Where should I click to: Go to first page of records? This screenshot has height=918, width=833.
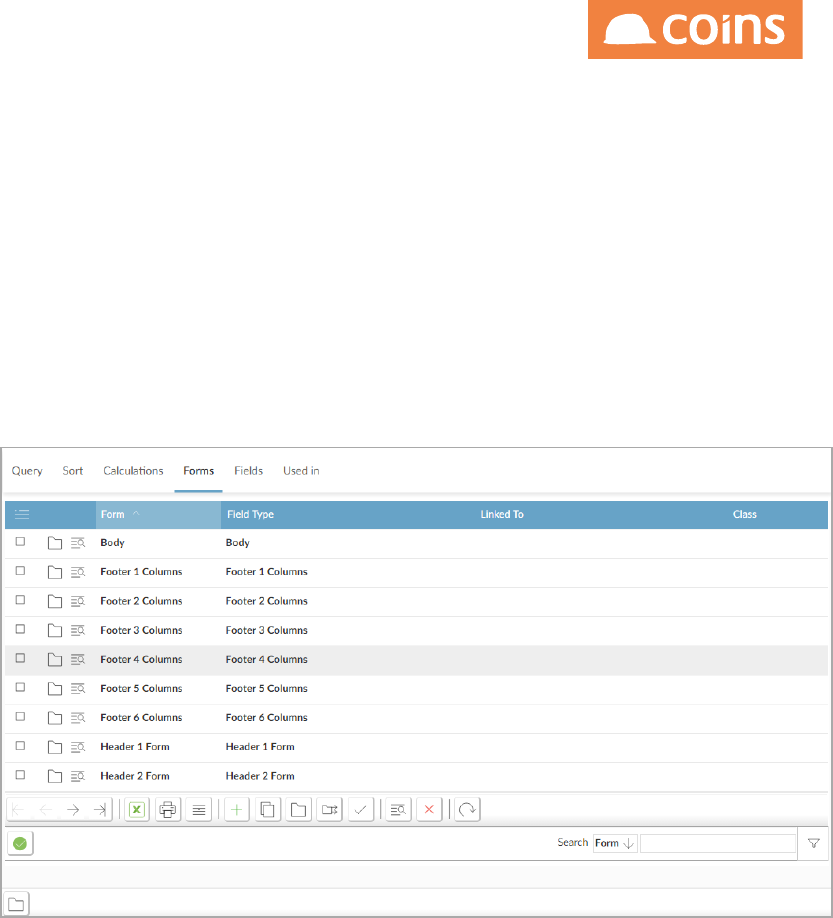point(18,810)
